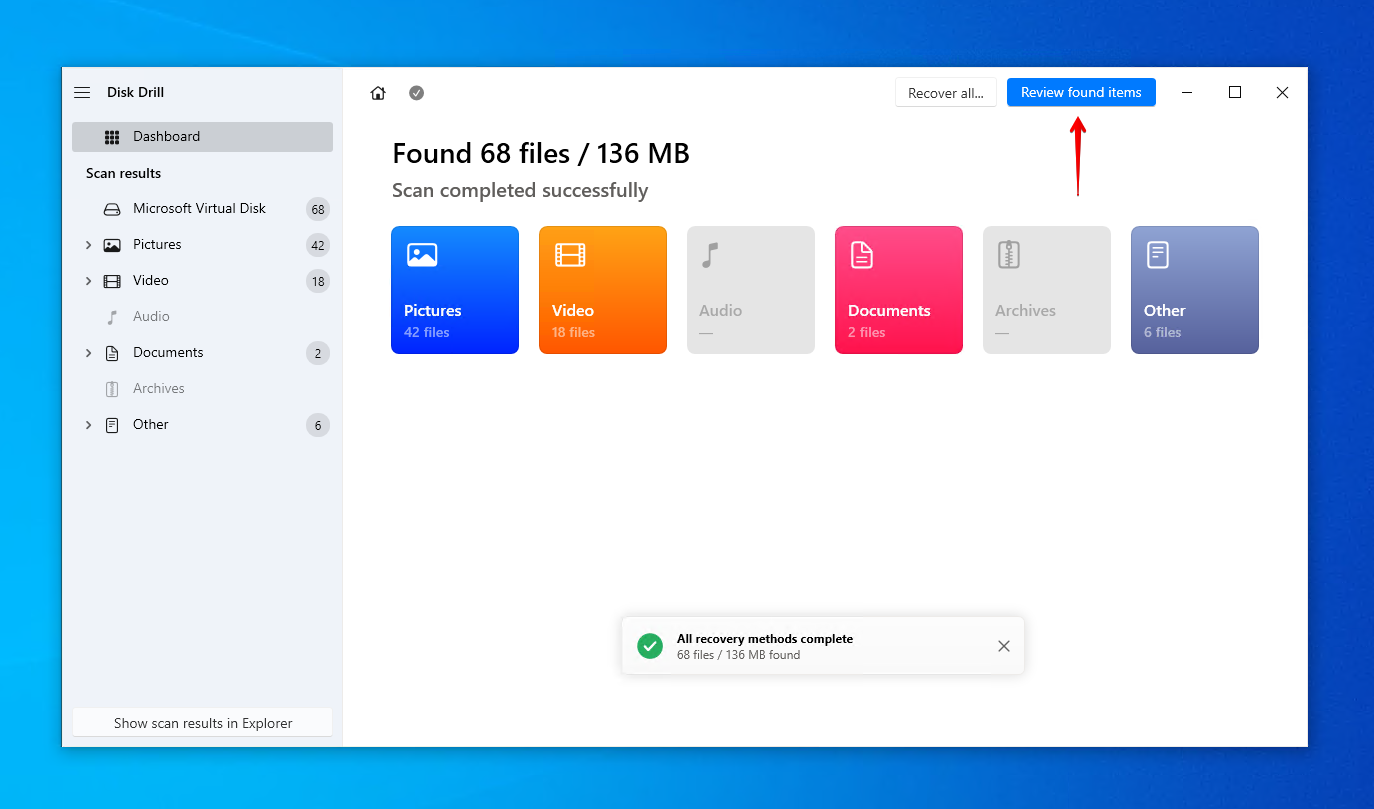
Task: Open the Pictures category tile
Action: click(x=455, y=290)
